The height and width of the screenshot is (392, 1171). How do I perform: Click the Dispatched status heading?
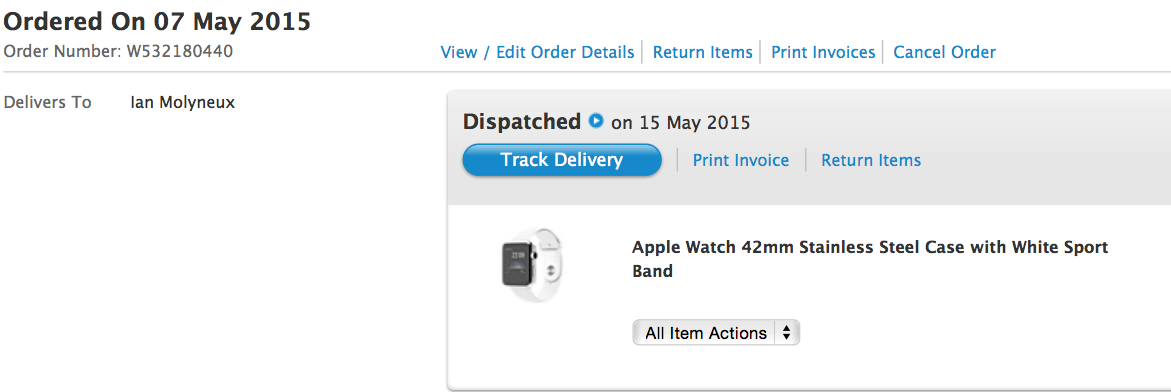pyautogui.click(x=522, y=121)
